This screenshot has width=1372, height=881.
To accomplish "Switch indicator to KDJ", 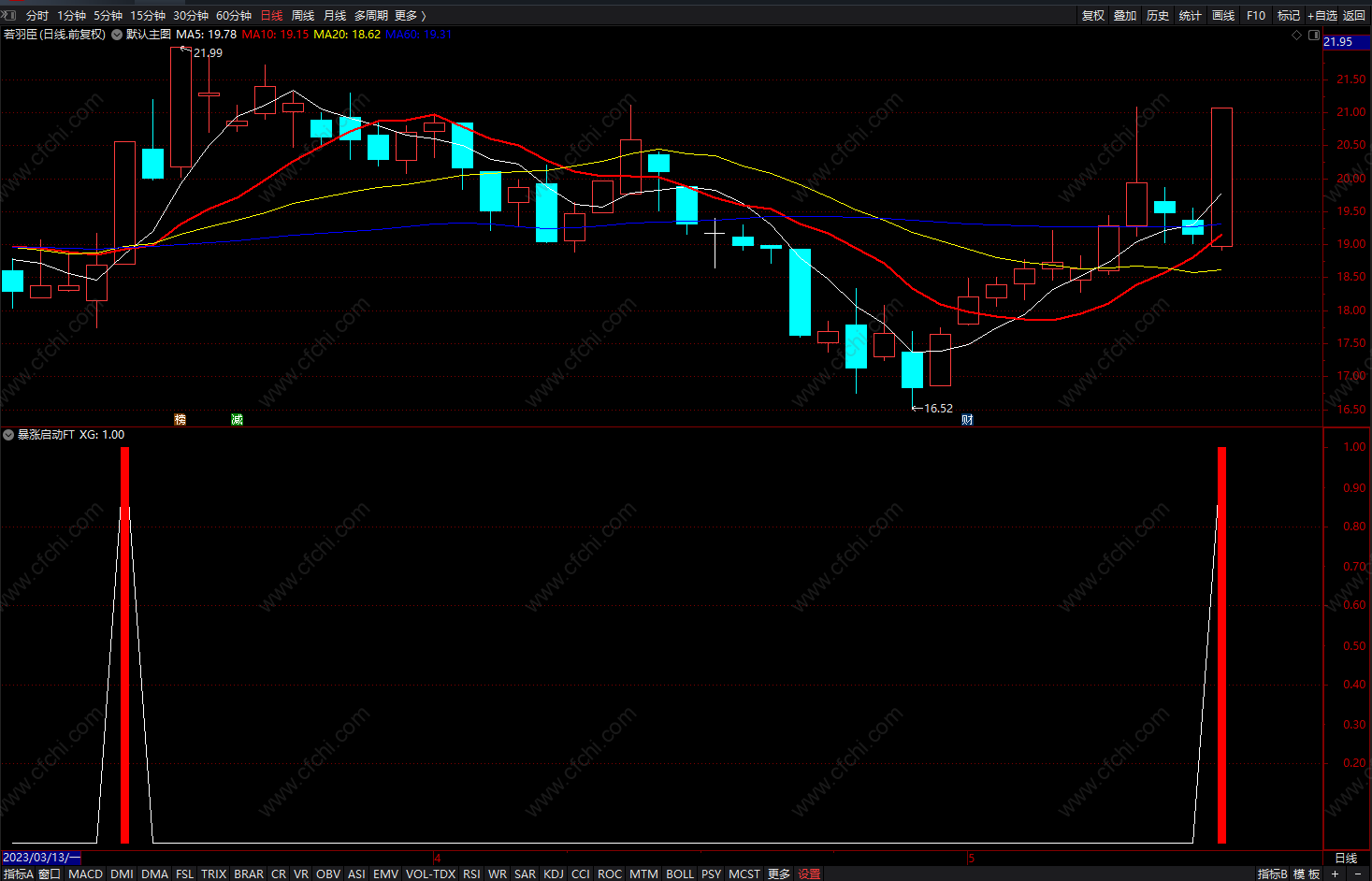I will (554, 874).
